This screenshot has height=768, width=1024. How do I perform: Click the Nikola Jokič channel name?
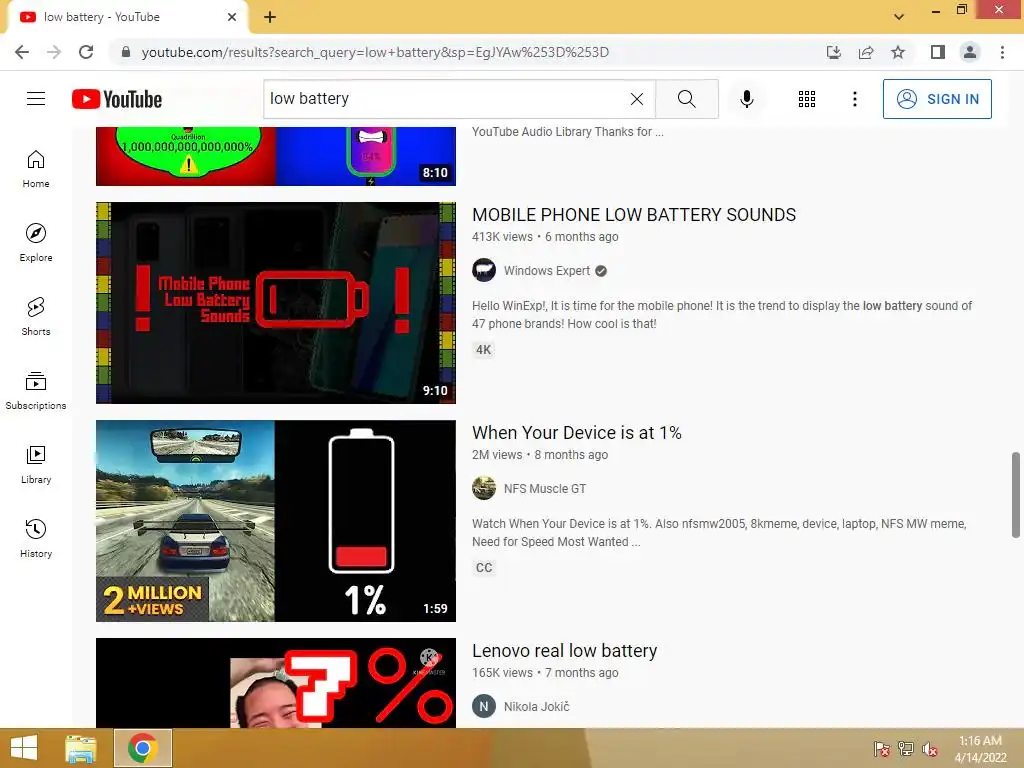tap(536, 706)
